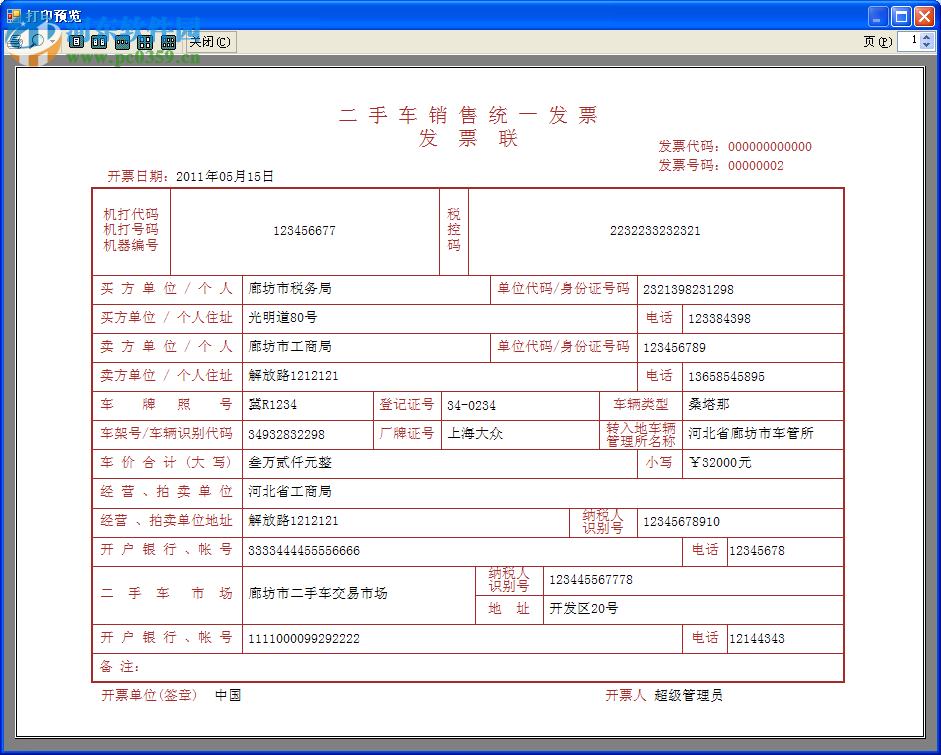This screenshot has width=941, height=755.
Task: Show three pages in preview
Action: [122, 41]
